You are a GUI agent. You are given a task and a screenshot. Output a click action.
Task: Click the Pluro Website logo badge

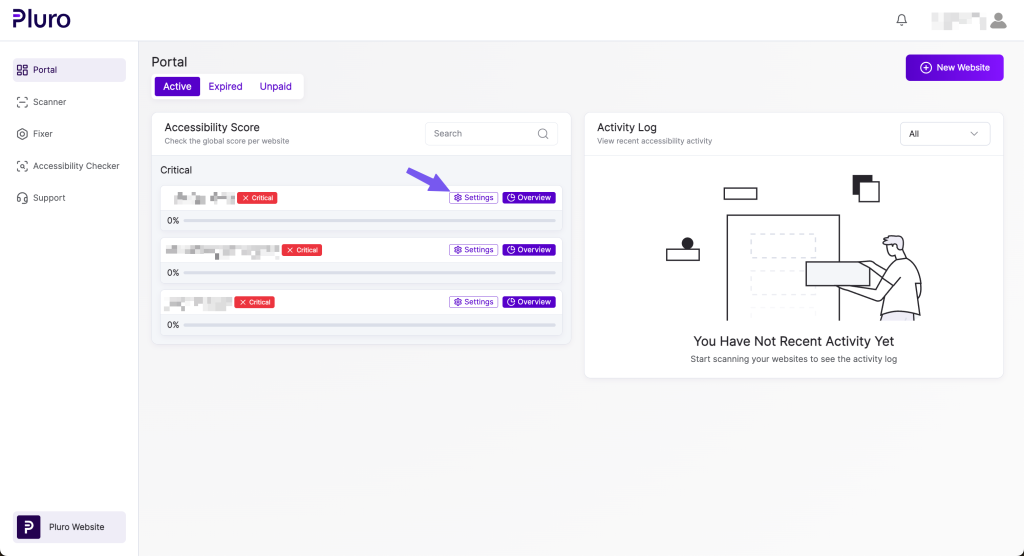coord(29,527)
